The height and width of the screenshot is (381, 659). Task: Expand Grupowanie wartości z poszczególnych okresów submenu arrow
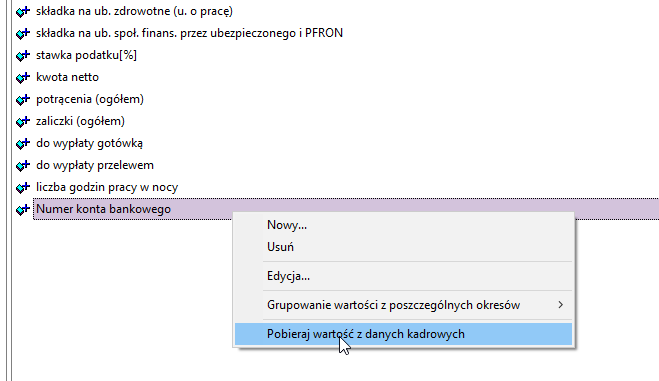(x=561, y=305)
